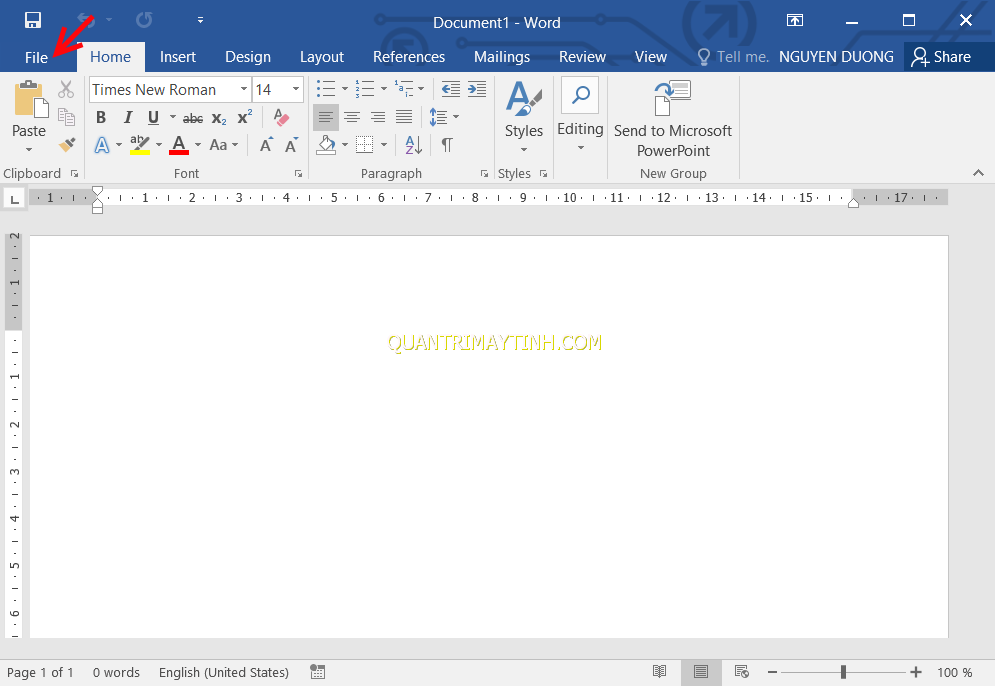Open Font dialog launcher
Screen dimensions: 995x686
pos(299,173)
